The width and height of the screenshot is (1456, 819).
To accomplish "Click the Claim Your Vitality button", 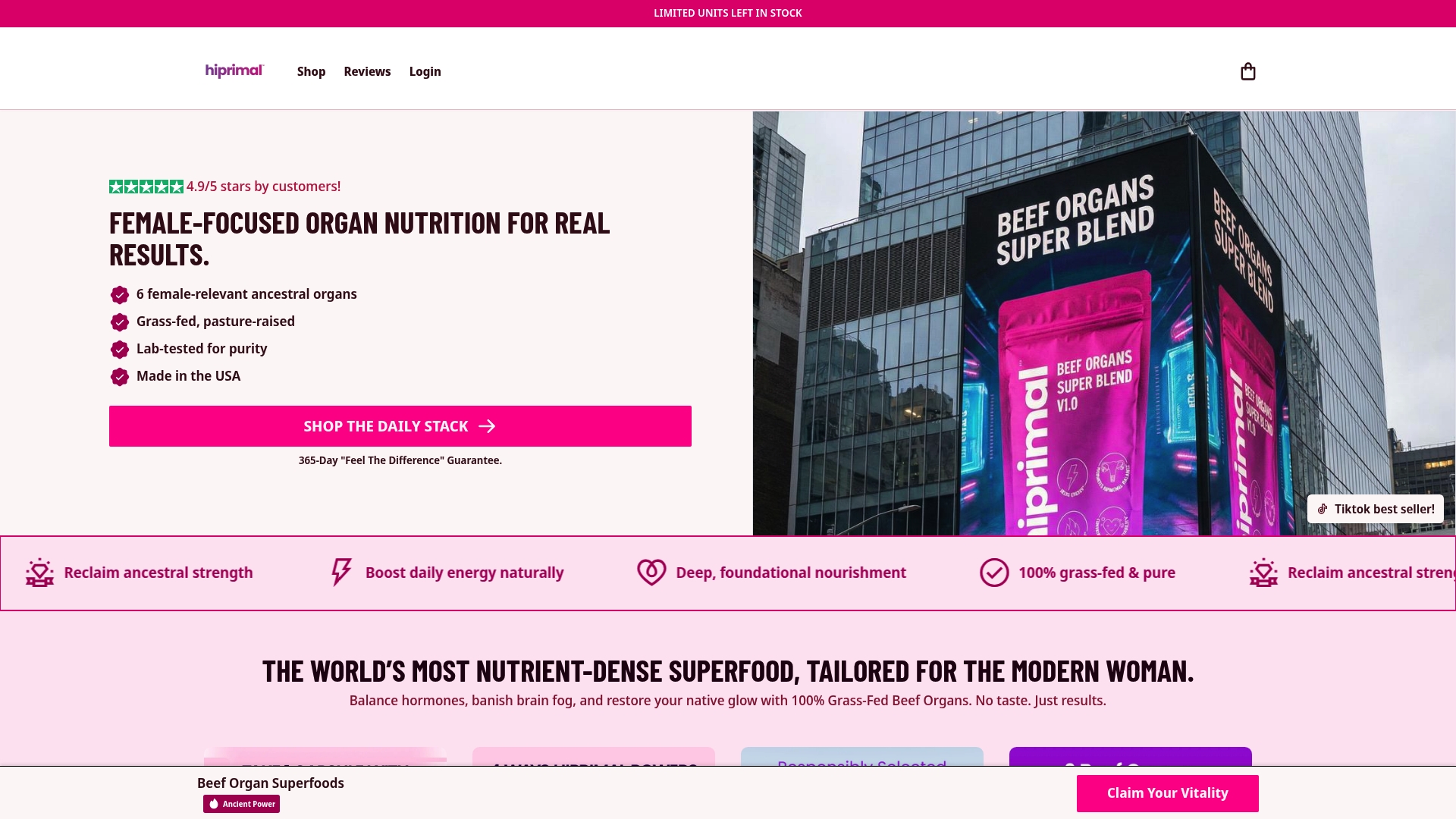I will pyautogui.click(x=1168, y=793).
